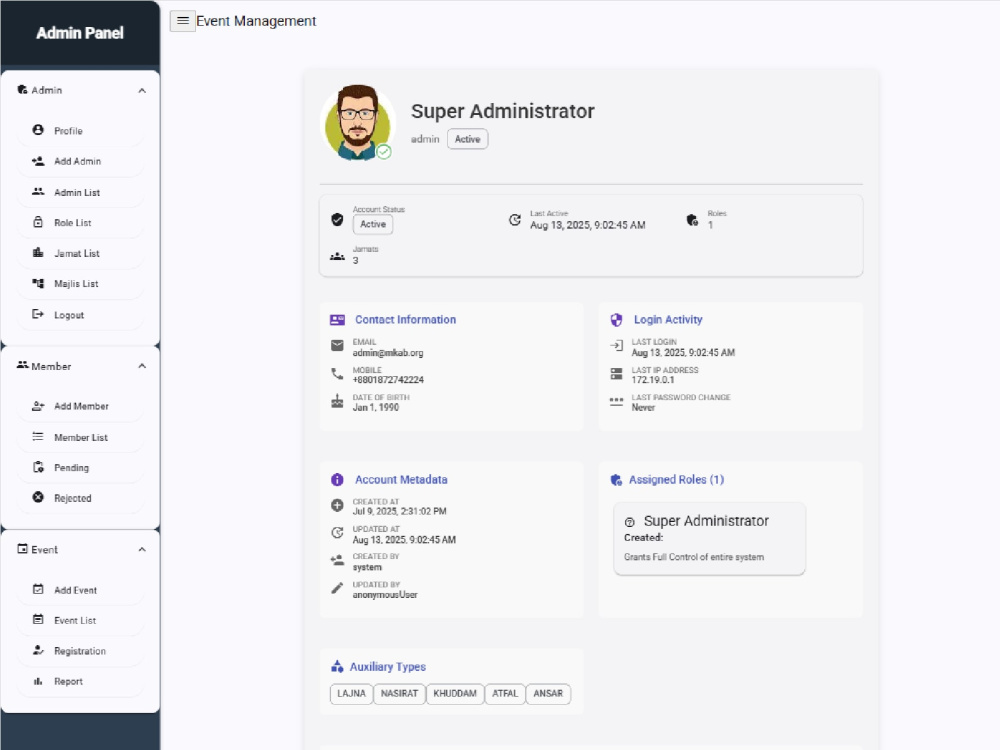Image resolution: width=1000 pixels, height=750 pixels.
Task: Select the ANSAR auxiliary chip
Action: click(548, 694)
